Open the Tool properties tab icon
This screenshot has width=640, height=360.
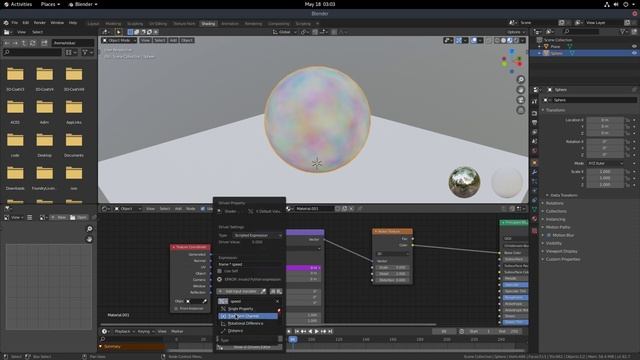[534, 101]
